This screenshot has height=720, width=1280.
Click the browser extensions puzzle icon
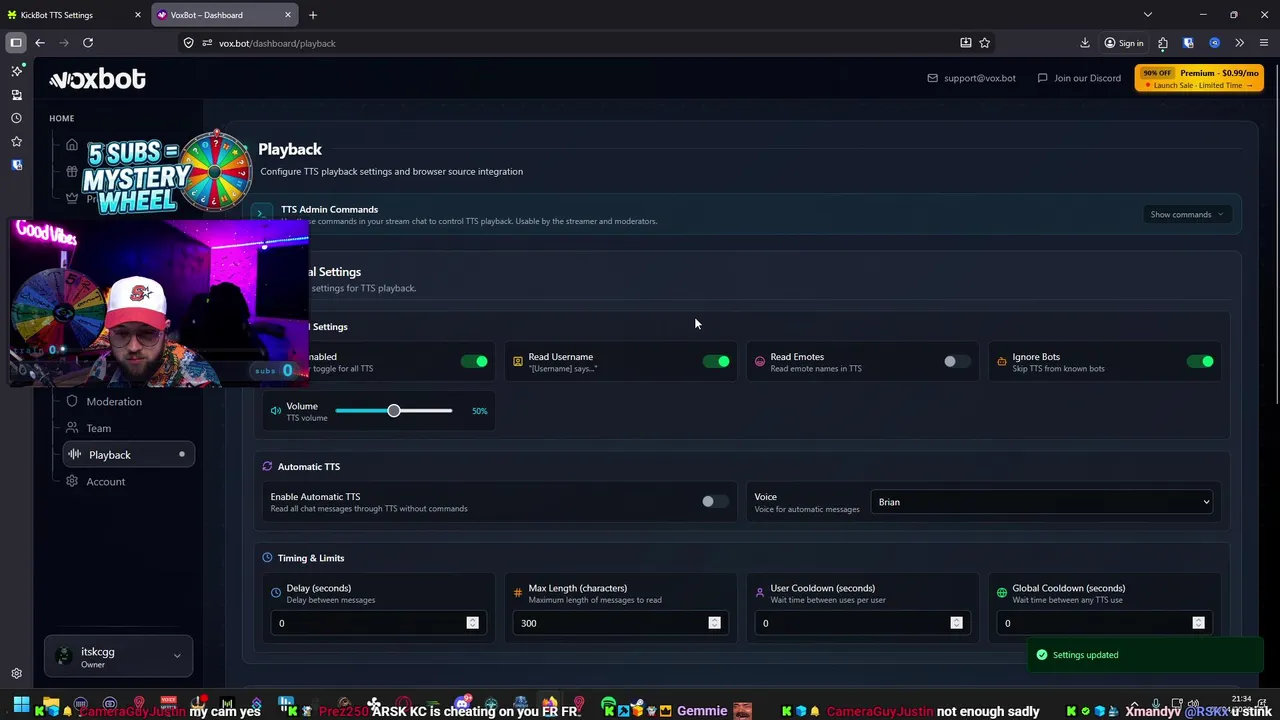pos(1163,43)
